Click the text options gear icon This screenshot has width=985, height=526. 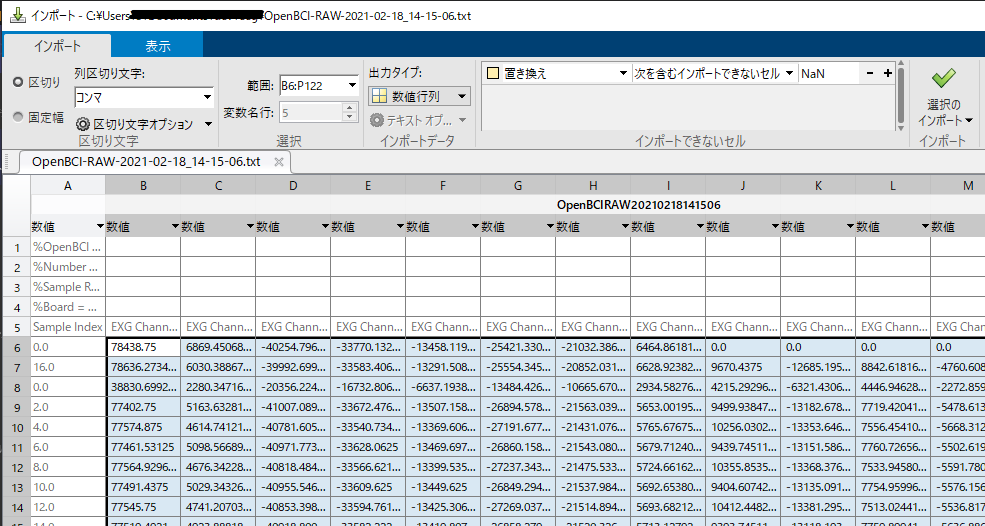376,119
